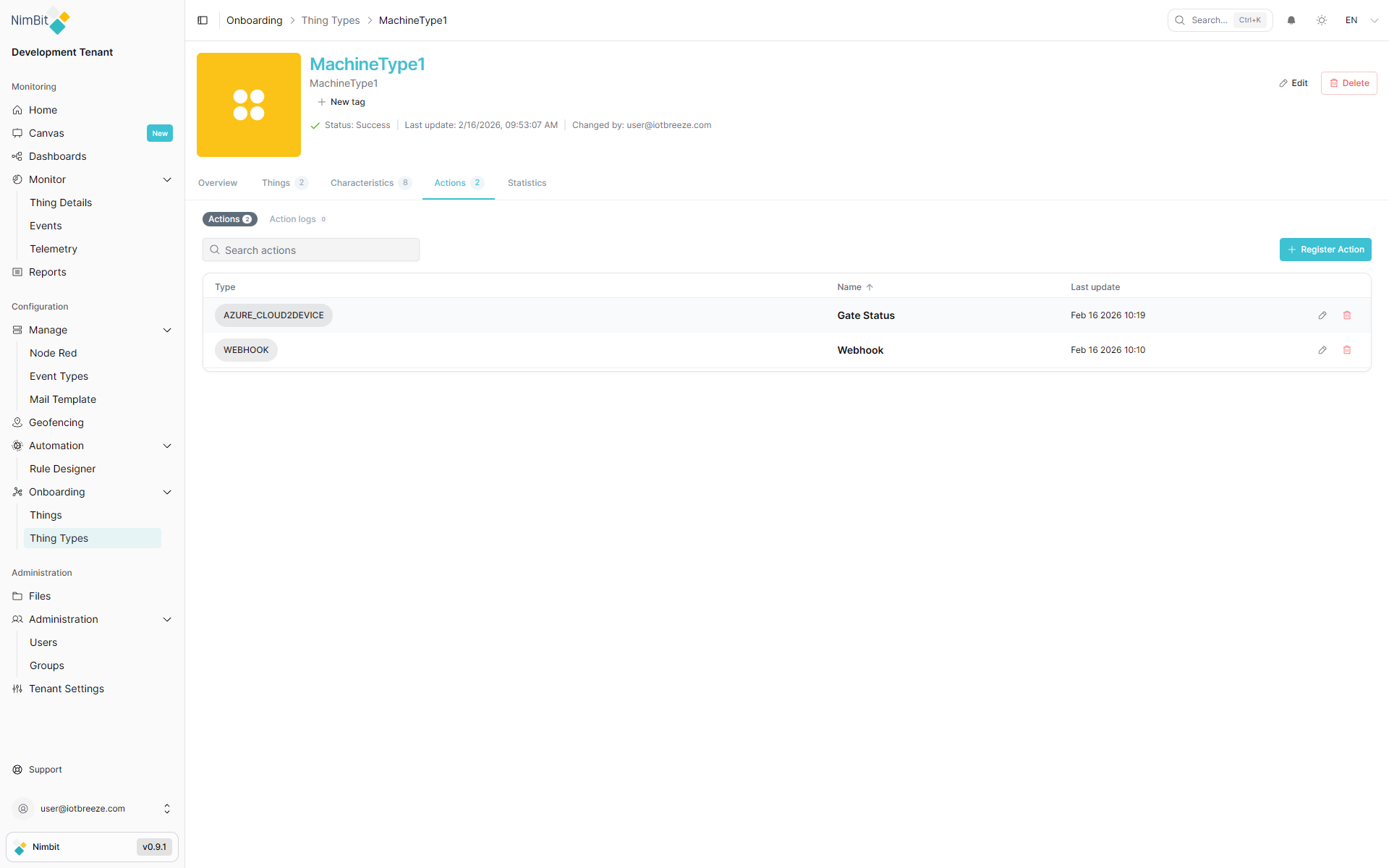Open the notifications bell
1389x868 pixels.
click(1291, 20)
